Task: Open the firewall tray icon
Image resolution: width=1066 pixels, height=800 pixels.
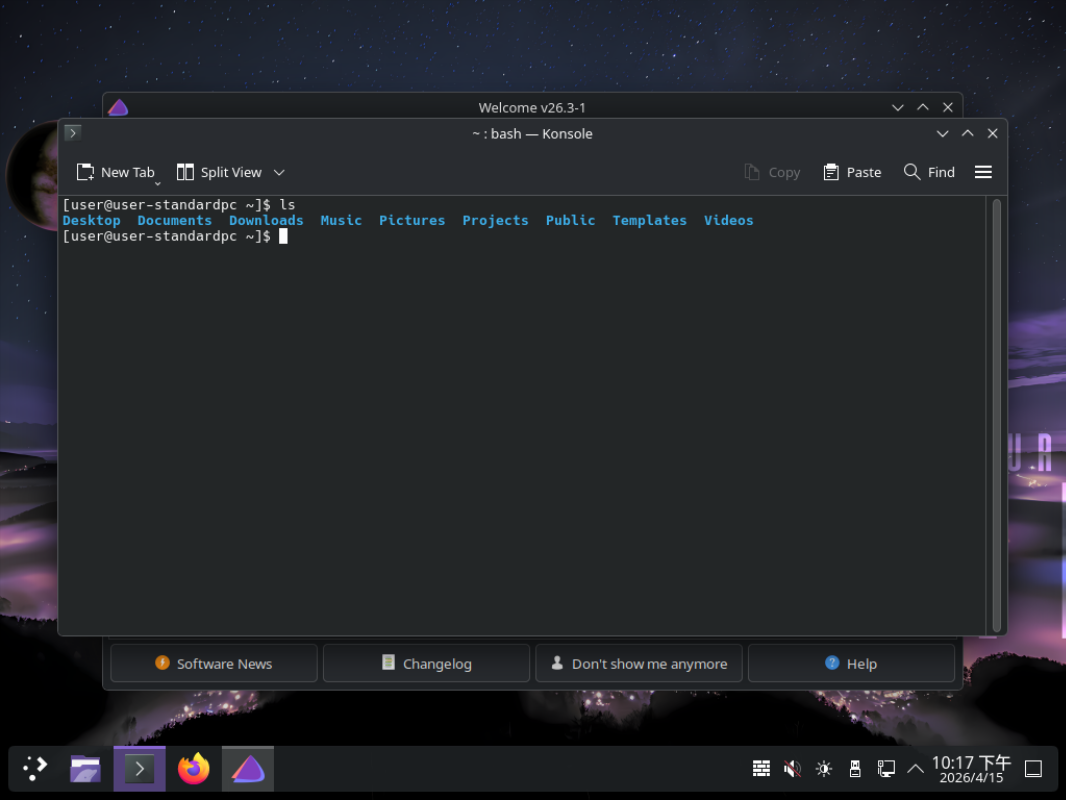Action: point(761,768)
